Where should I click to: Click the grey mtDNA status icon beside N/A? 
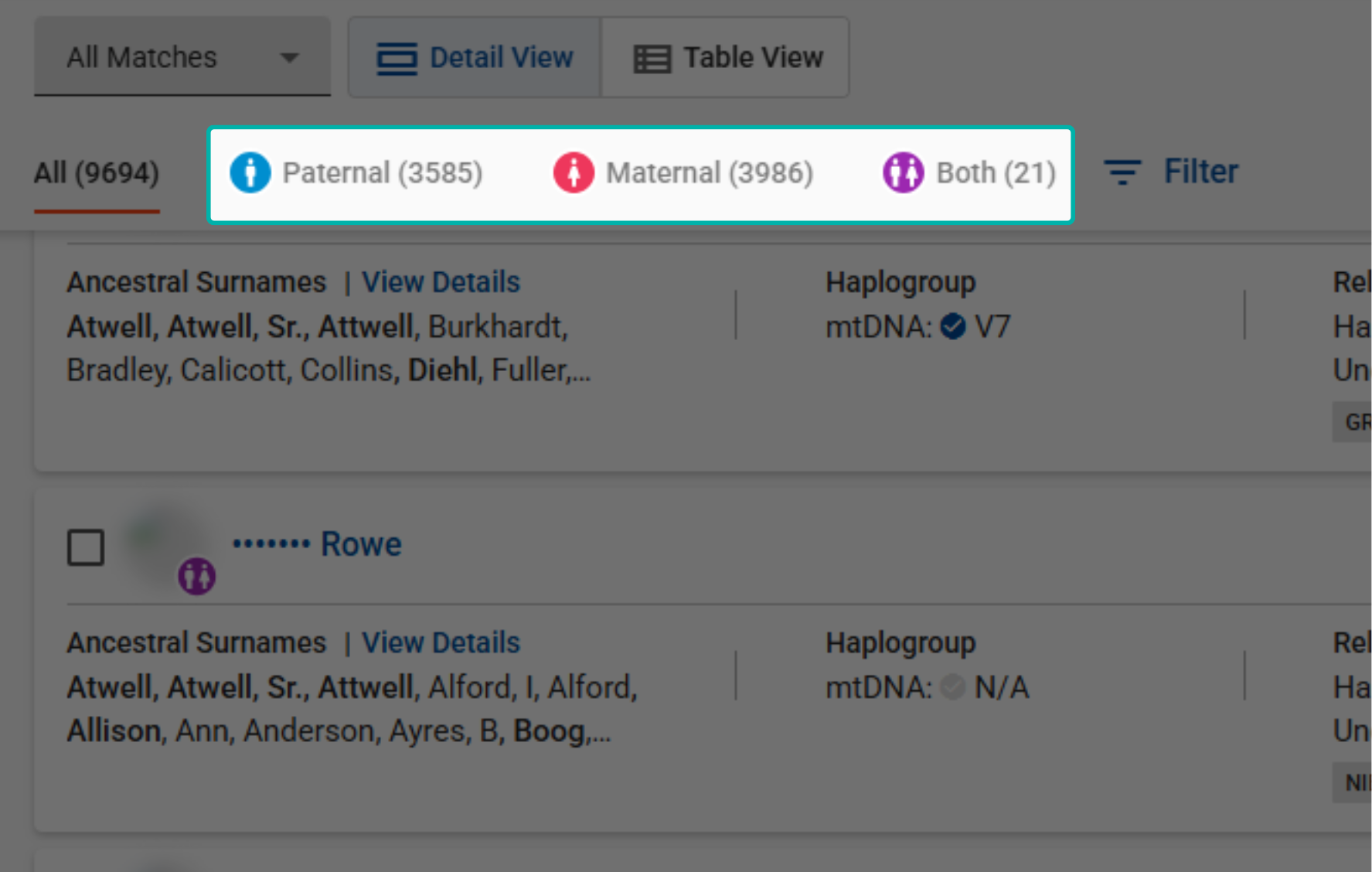pyautogui.click(x=953, y=686)
